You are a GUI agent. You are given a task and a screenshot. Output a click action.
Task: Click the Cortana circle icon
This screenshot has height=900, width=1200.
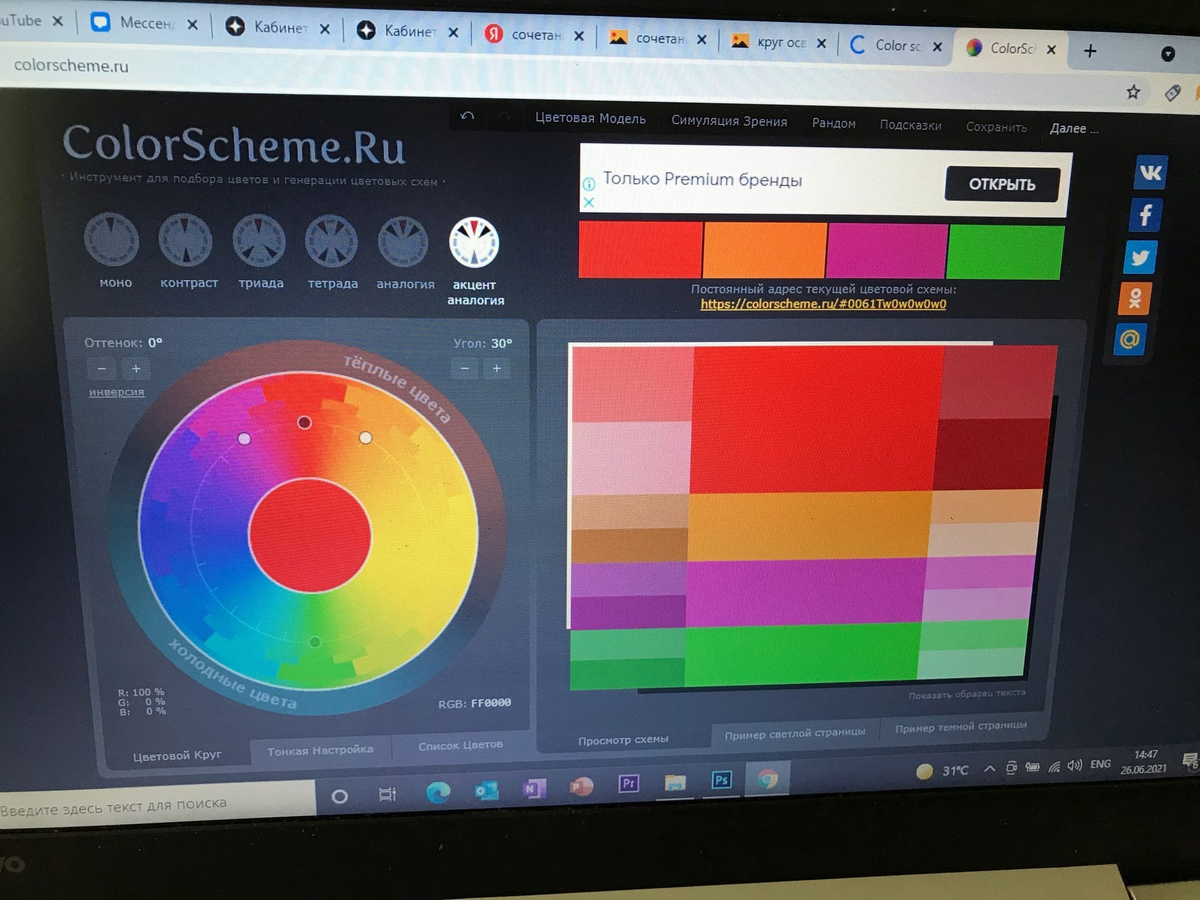(x=340, y=797)
